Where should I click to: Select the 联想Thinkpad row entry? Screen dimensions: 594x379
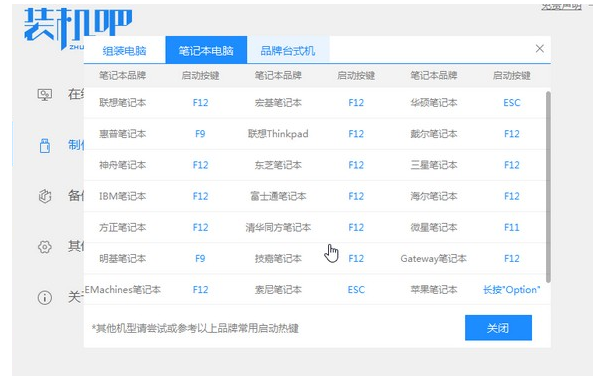click(278, 134)
